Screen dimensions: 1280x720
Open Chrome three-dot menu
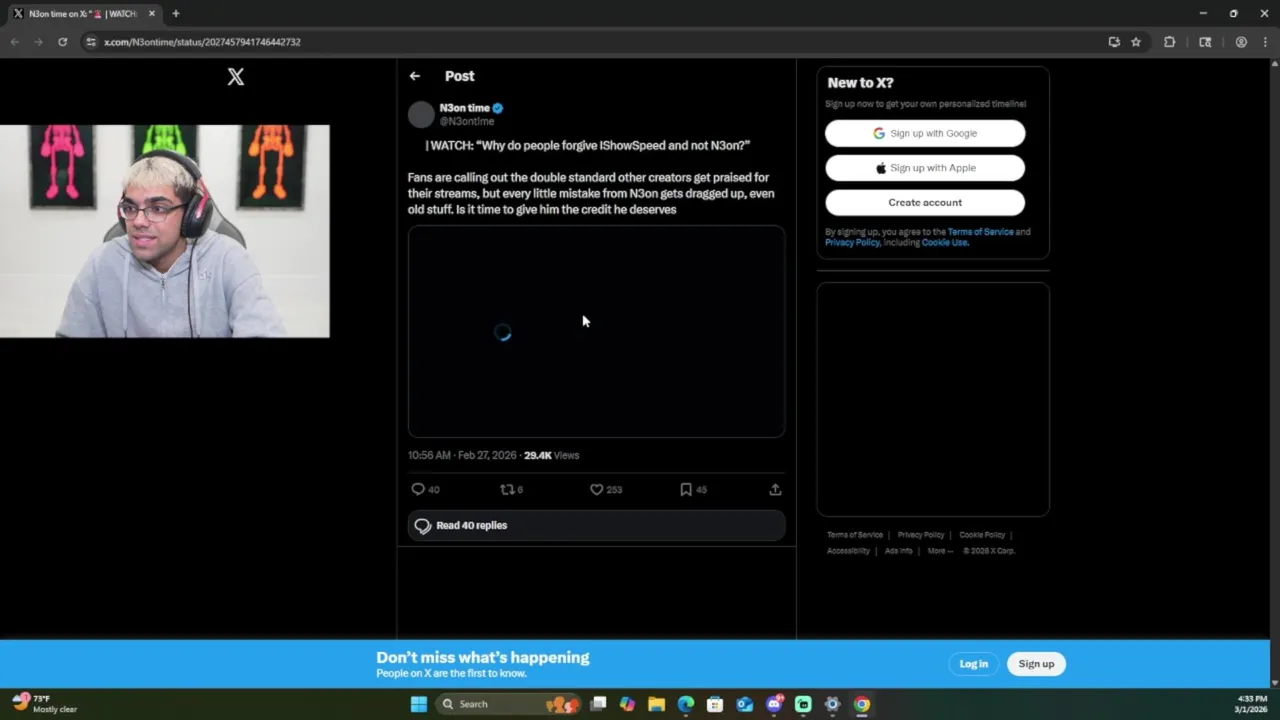click(1265, 42)
